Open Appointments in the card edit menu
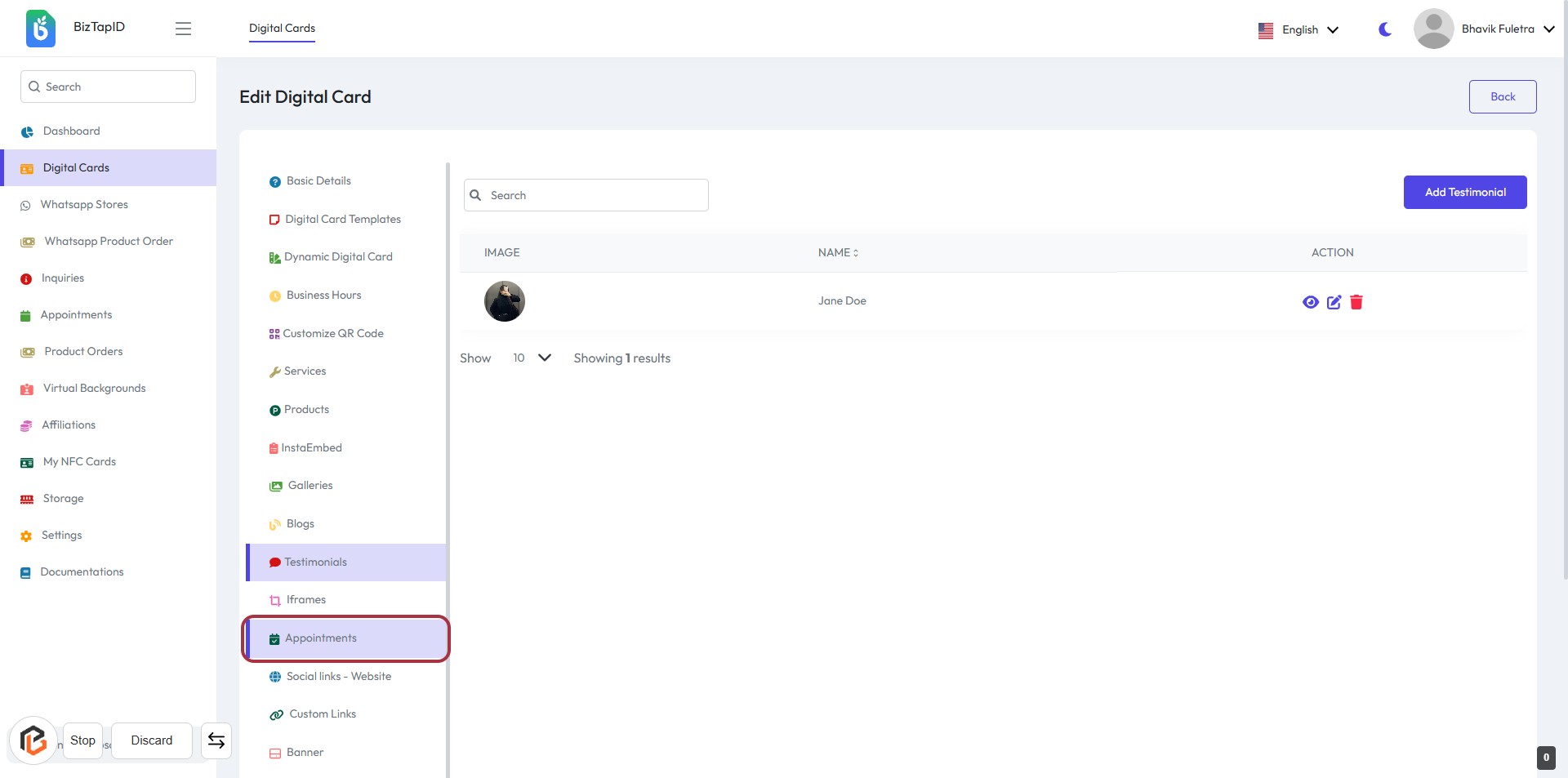Viewport: 1568px width, 778px height. click(x=321, y=638)
